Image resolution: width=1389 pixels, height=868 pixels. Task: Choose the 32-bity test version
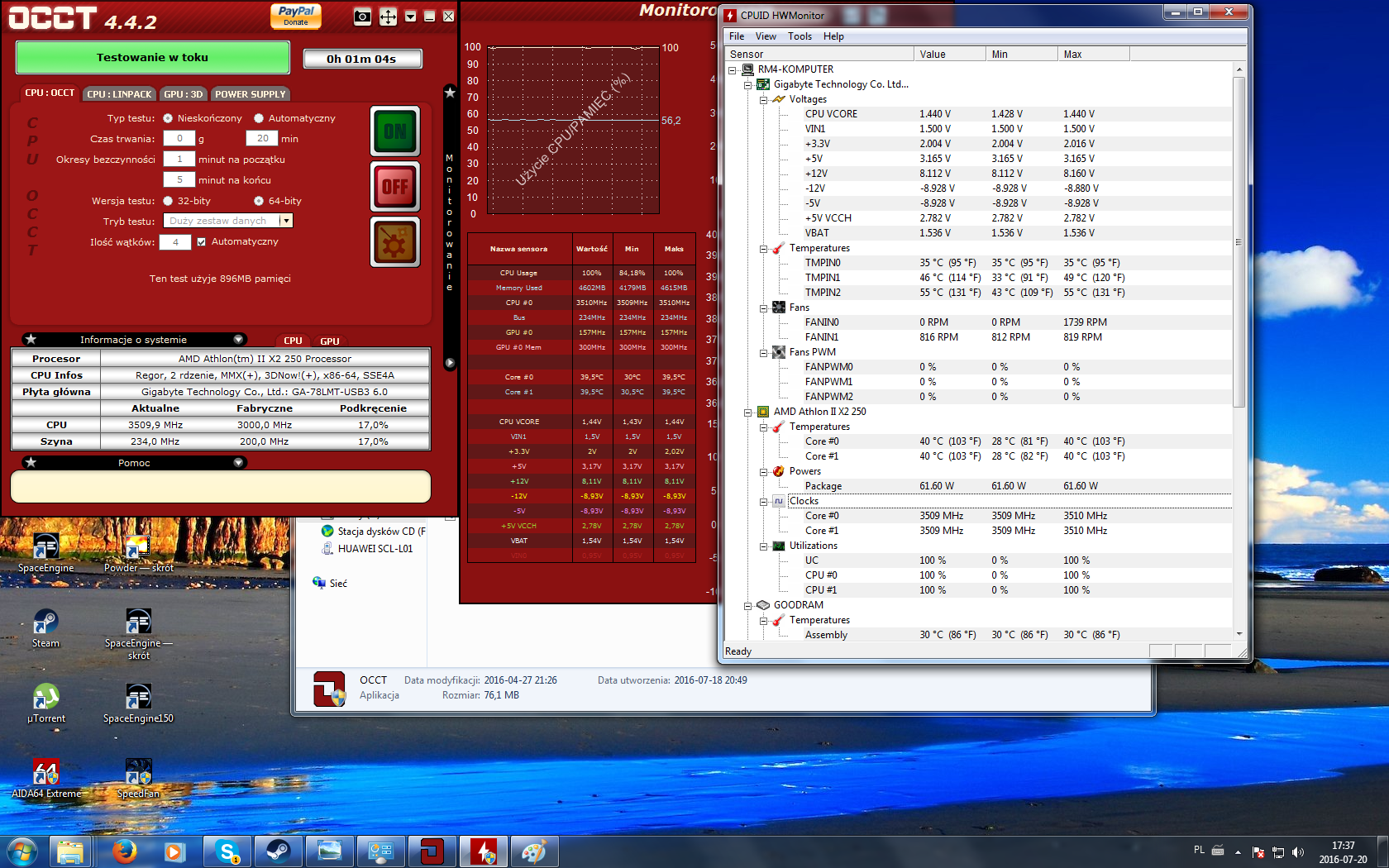click(168, 201)
